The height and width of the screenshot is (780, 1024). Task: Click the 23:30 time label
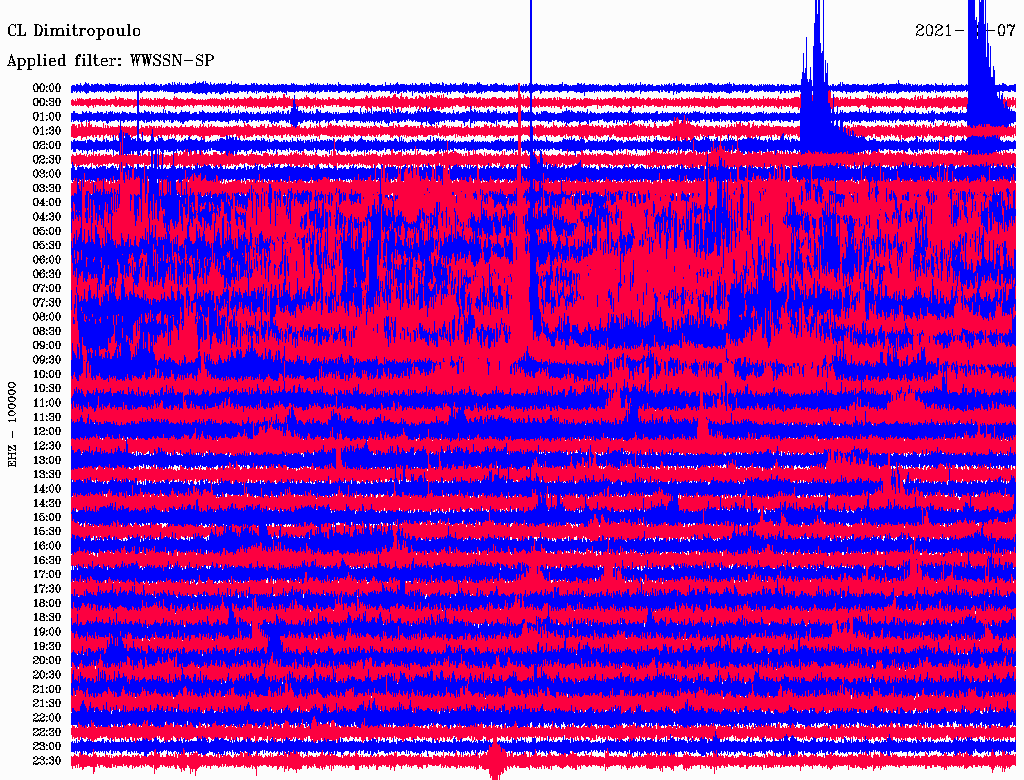pos(47,760)
